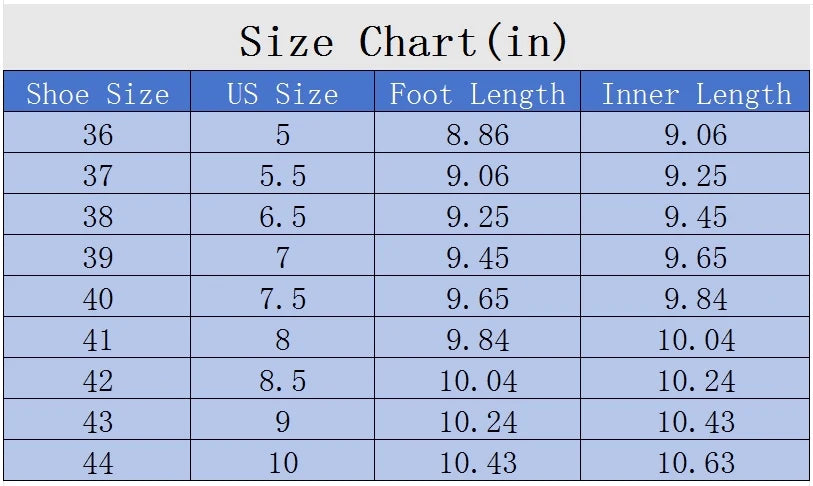Select inner length for shoe size 40

tap(696, 299)
